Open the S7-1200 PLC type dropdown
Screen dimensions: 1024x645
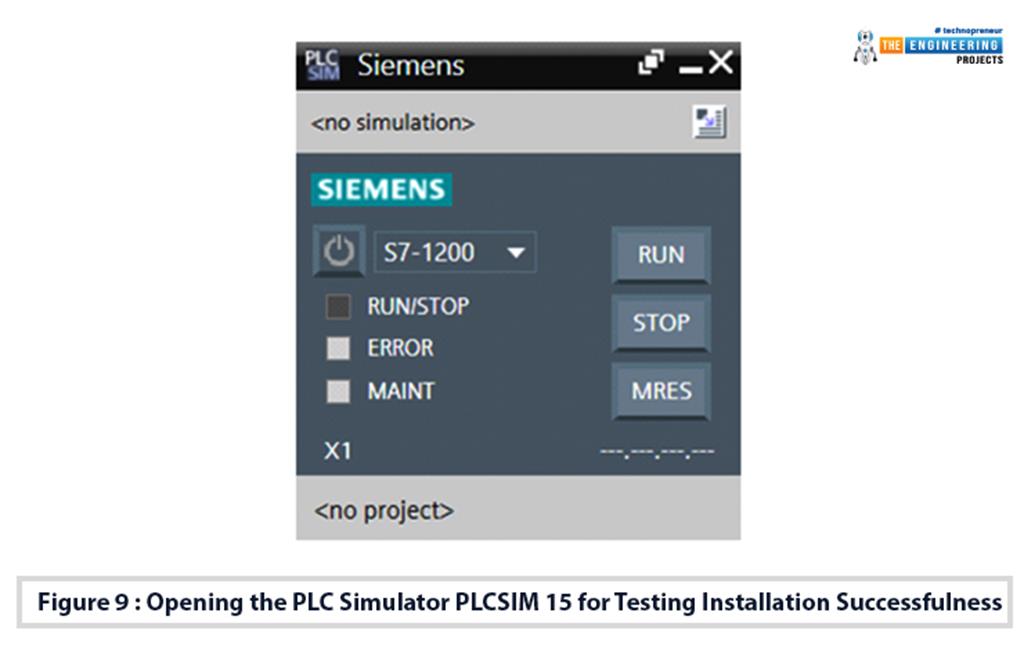pyautogui.click(x=455, y=252)
